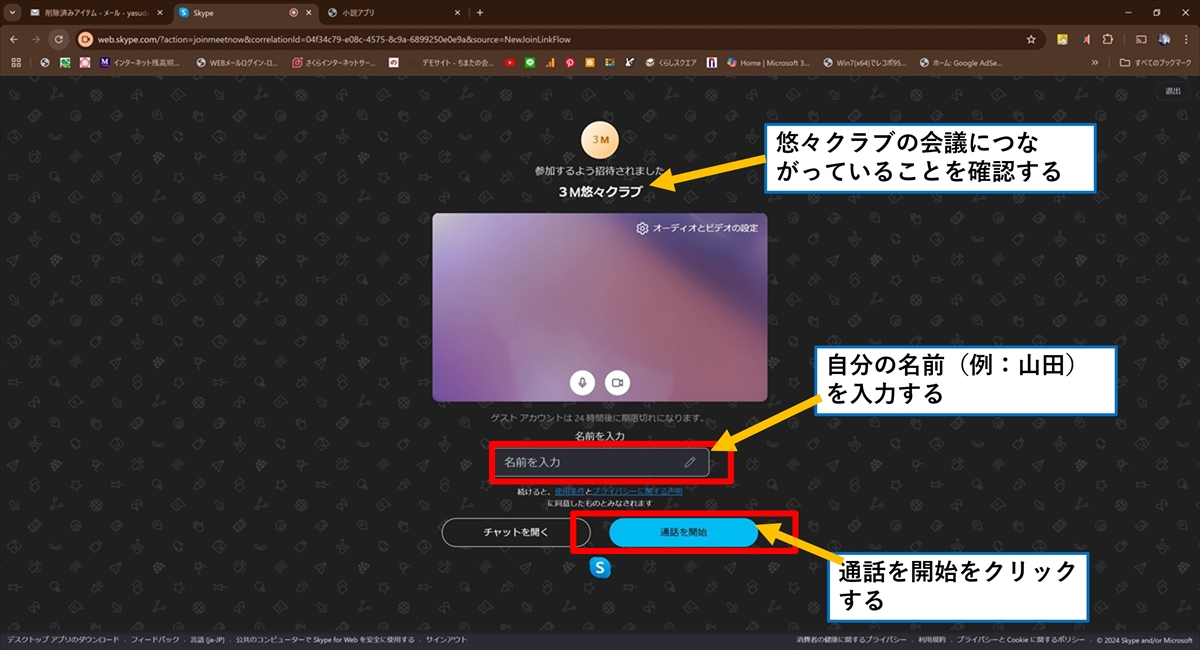Click the 3M group avatar

pos(601,141)
